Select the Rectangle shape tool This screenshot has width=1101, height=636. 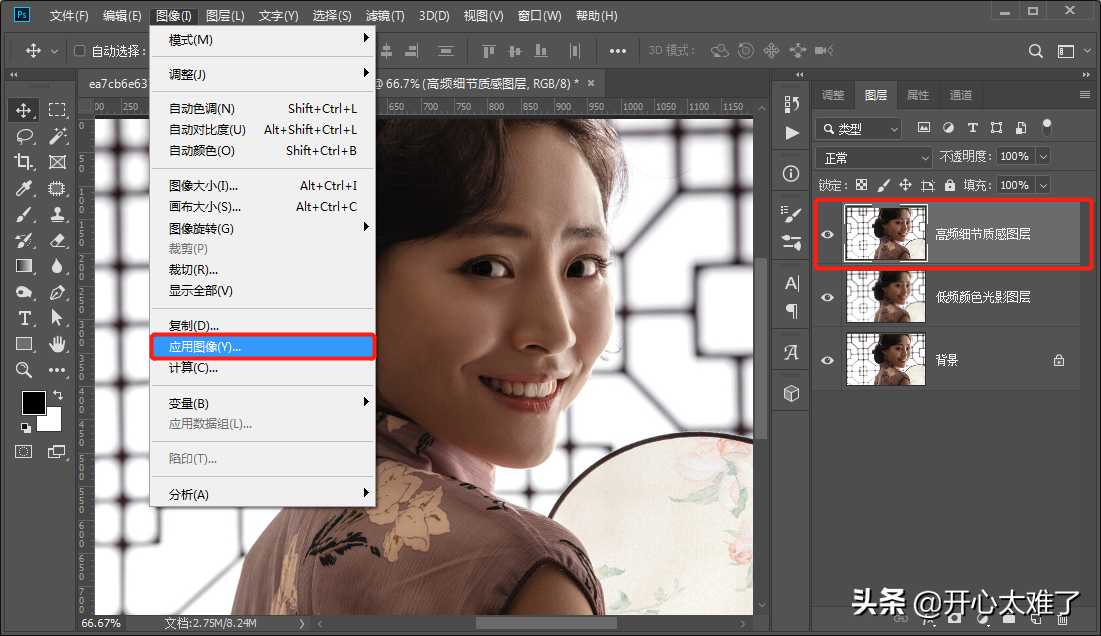point(24,344)
